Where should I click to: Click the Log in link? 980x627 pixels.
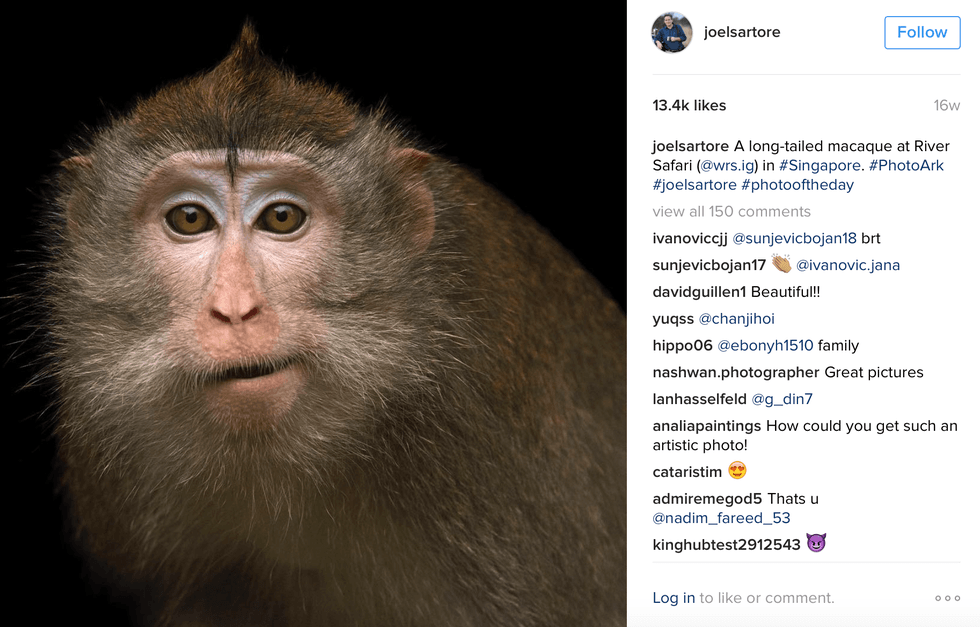click(673, 598)
